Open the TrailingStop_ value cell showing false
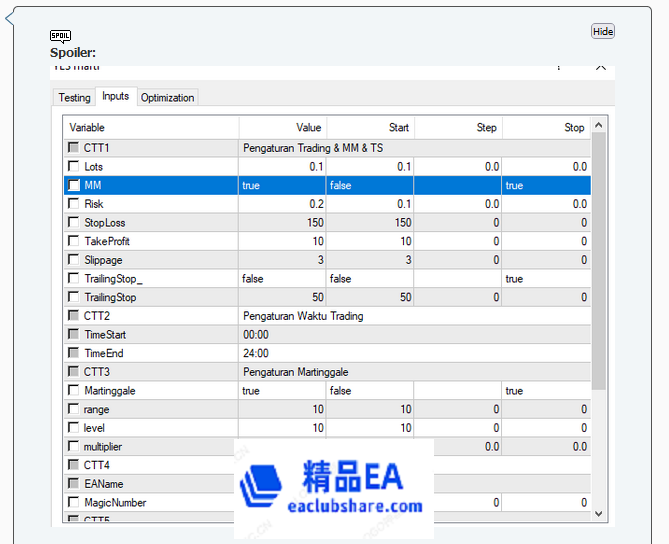 (x=282, y=279)
